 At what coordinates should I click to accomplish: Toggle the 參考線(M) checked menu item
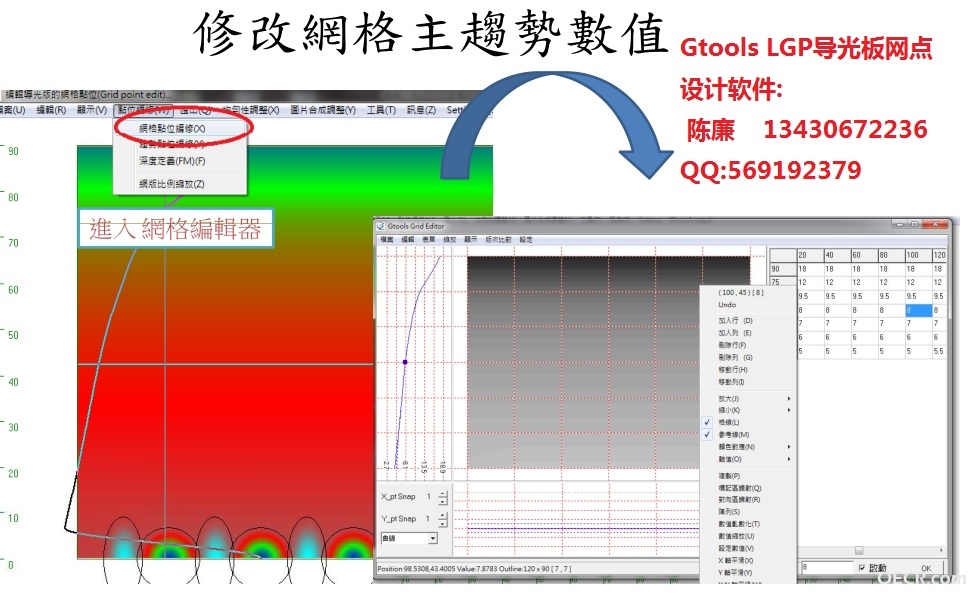coord(732,435)
